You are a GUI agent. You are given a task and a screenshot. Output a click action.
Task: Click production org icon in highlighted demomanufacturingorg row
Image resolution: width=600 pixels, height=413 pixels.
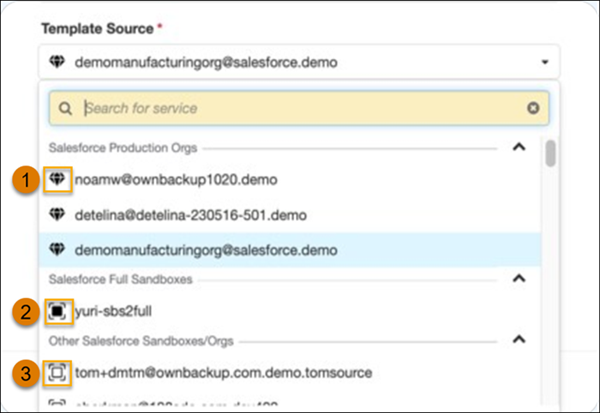(x=57, y=249)
